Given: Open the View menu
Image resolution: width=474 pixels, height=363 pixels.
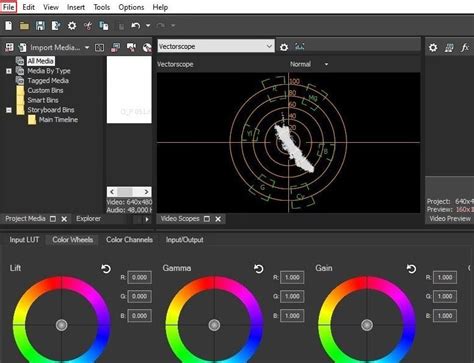Looking at the screenshot, I should coord(51,7).
